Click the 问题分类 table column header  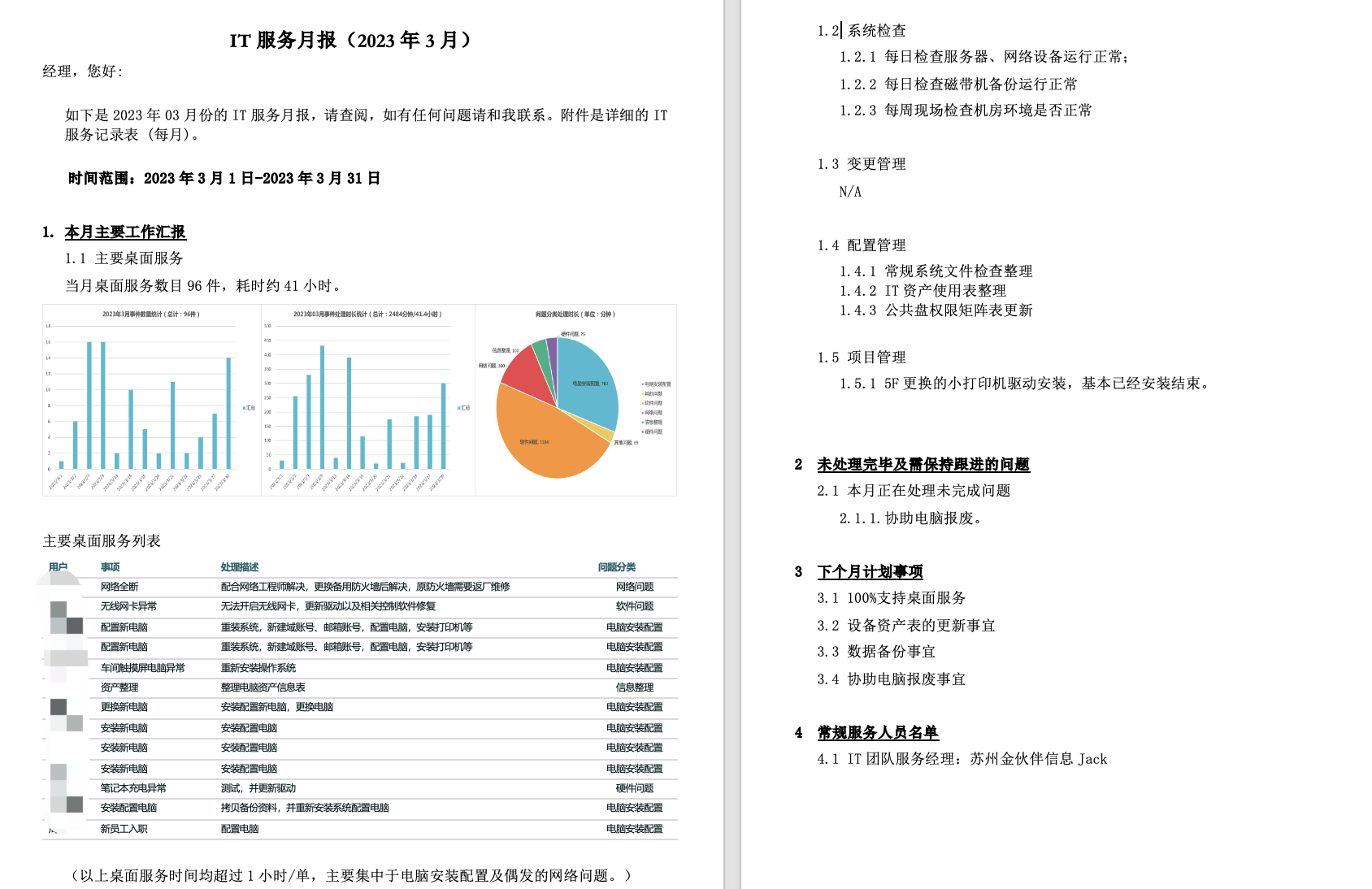[x=617, y=567]
